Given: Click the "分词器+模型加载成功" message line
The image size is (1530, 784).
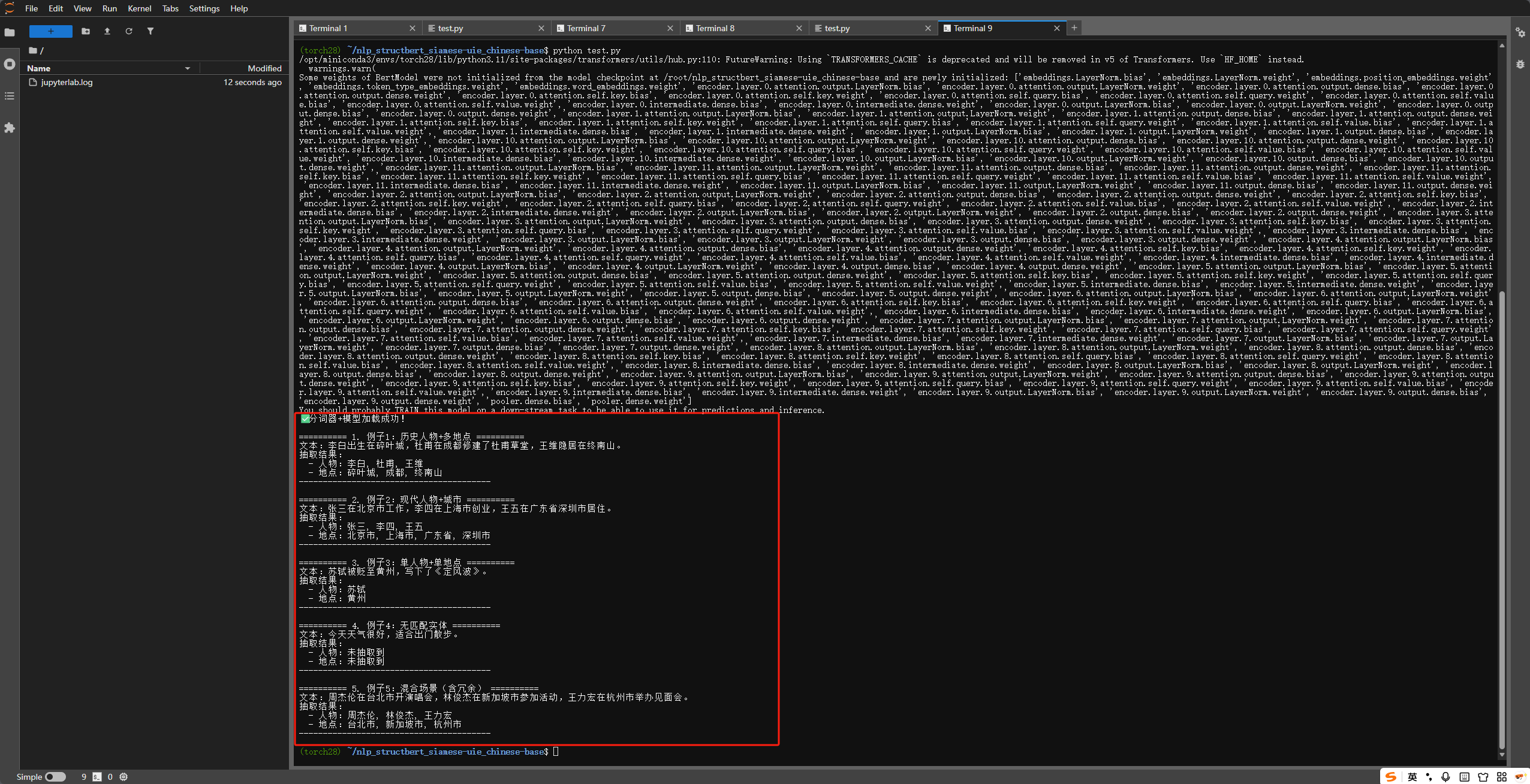Looking at the screenshot, I should (x=353, y=419).
